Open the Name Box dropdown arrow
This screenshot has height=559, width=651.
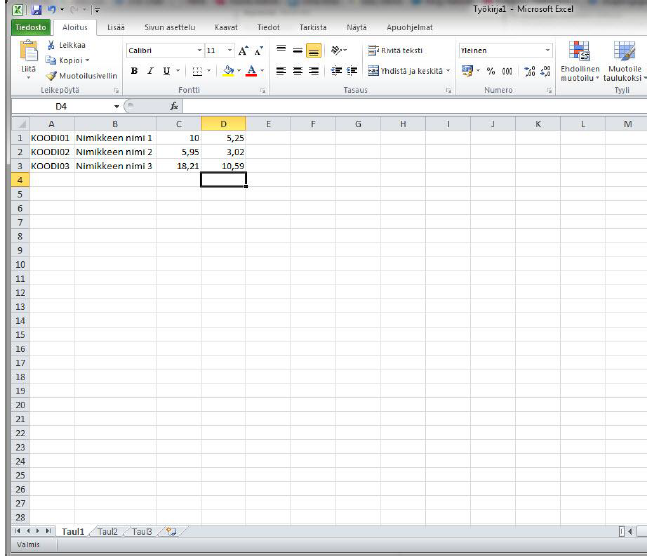[117, 106]
